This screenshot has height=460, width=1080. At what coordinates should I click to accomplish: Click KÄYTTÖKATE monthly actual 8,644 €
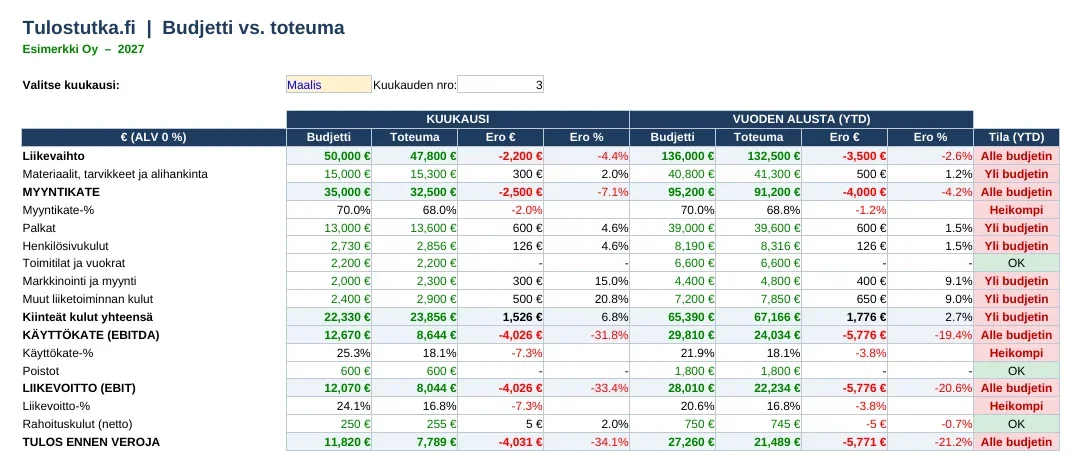pyautogui.click(x=415, y=335)
